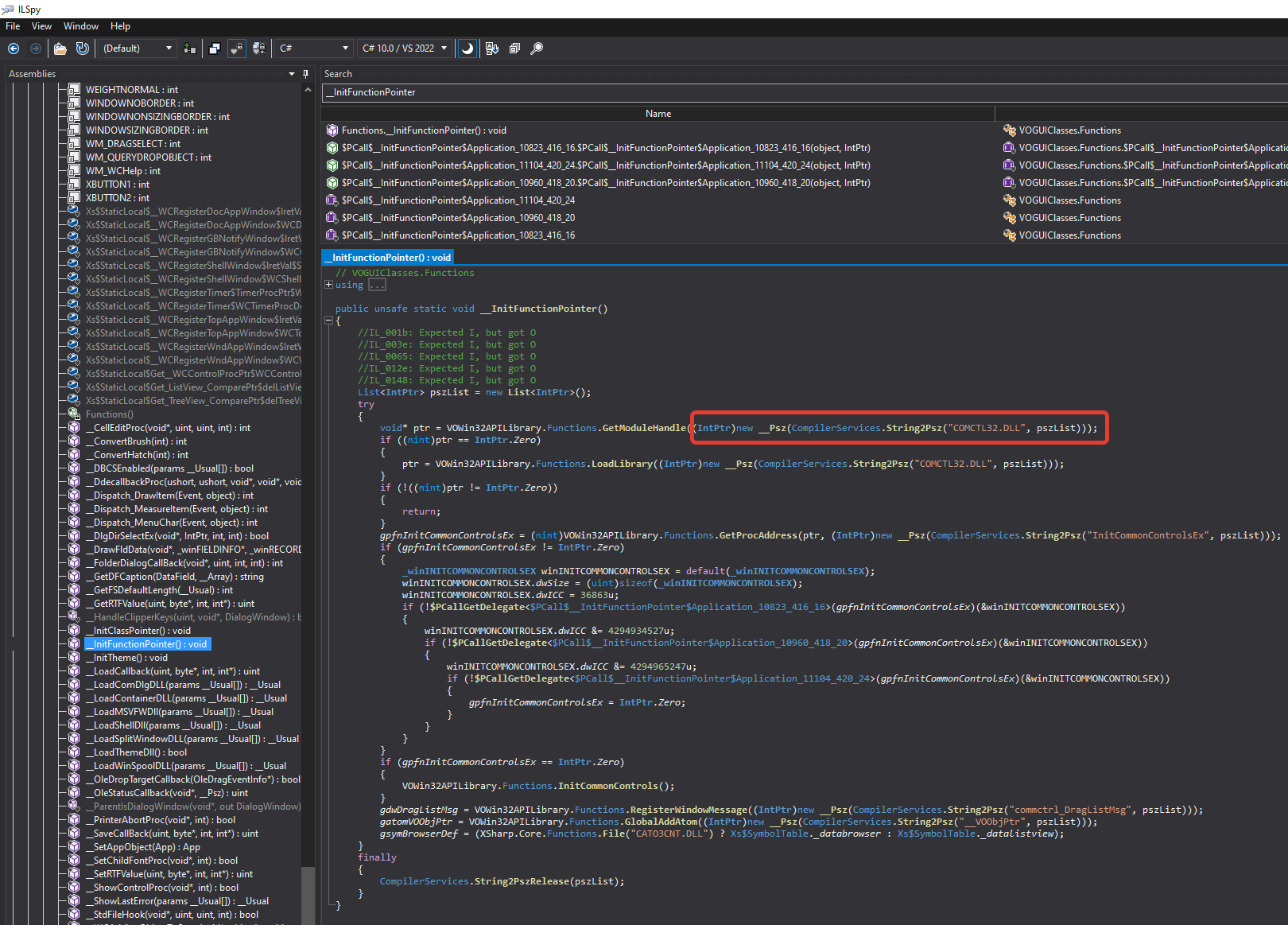Open search with the magnifier icon
The height and width of the screenshot is (925, 1288).
537,49
